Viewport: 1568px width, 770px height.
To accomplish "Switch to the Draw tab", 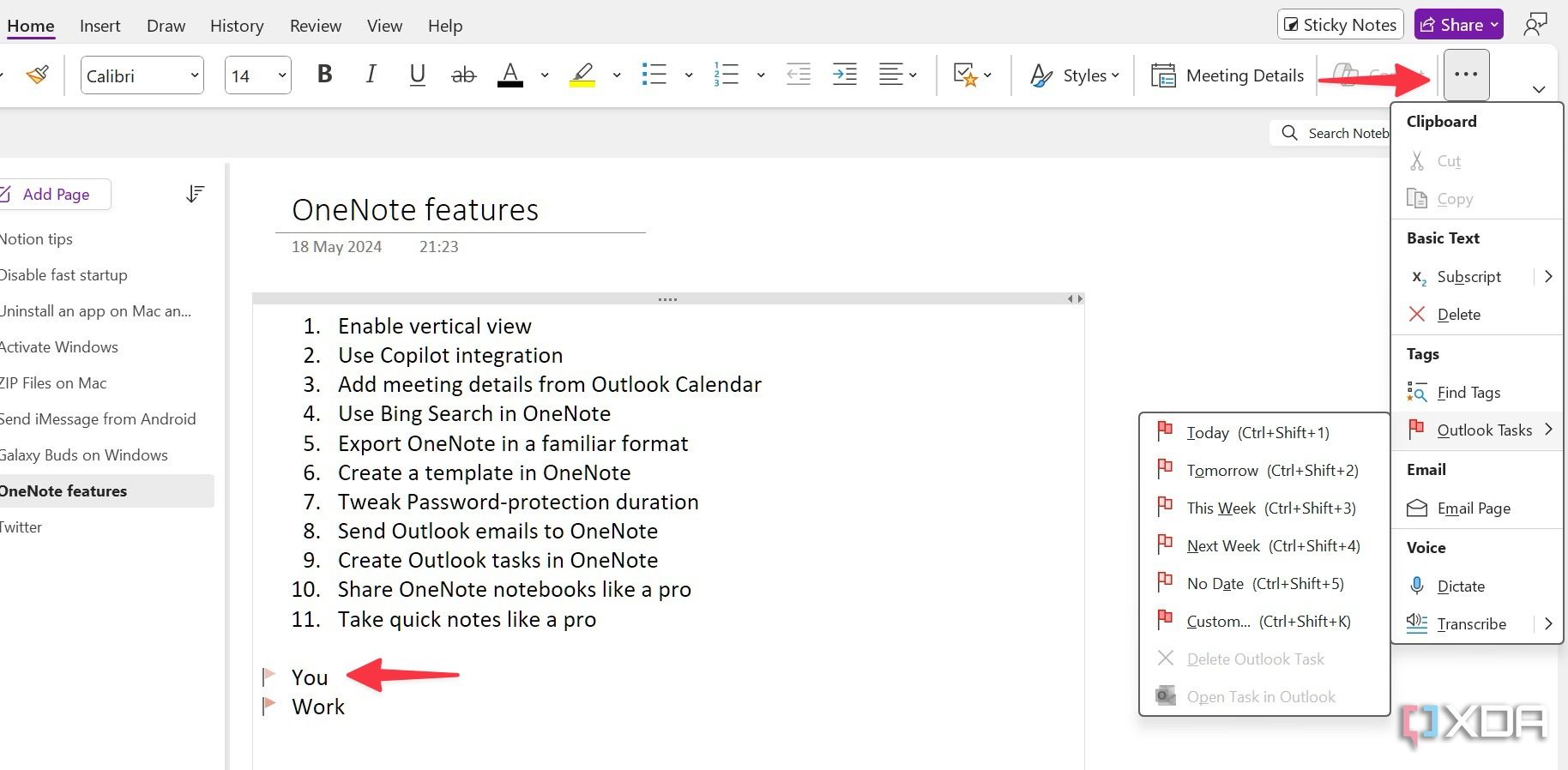I will tap(166, 26).
